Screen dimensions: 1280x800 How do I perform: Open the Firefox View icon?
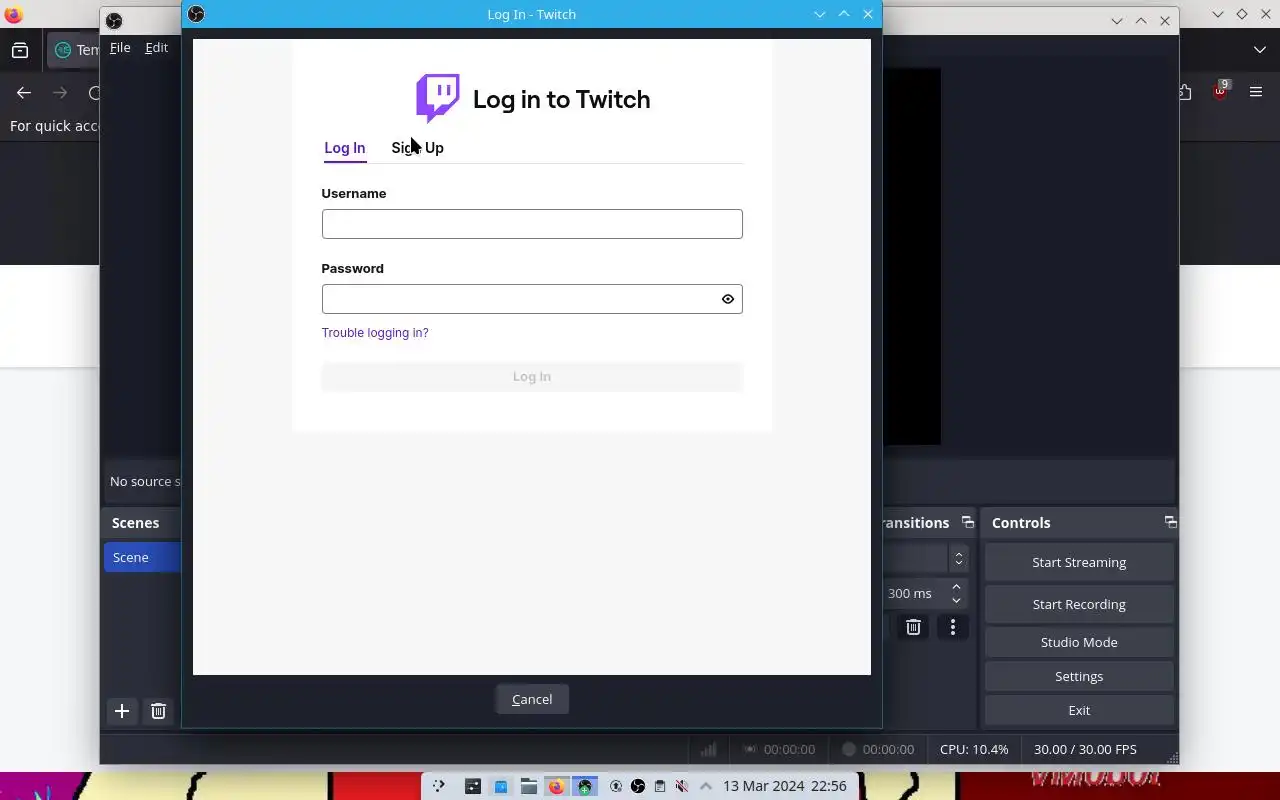pyautogui.click(x=20, y=50)
